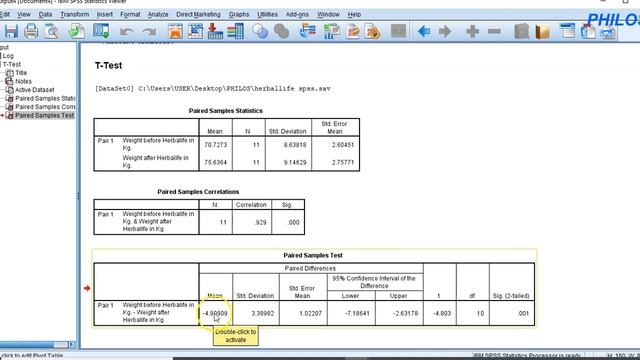Open the Transform menu
Image resolution: width=640 pixels, height=360 pixels.
[75, 14]
